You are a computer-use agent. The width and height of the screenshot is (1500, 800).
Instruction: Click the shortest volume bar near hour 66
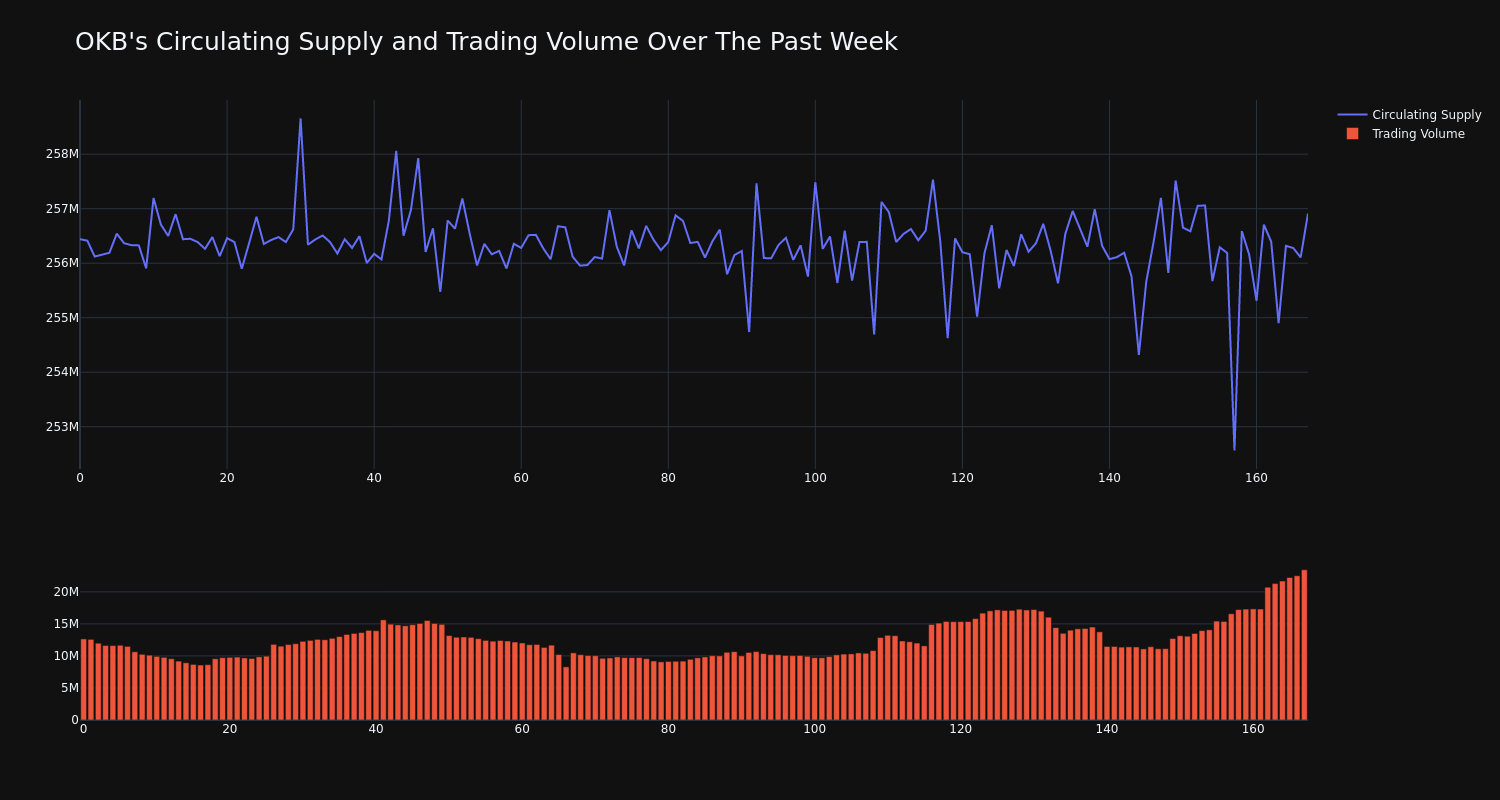tap(566, 693)
